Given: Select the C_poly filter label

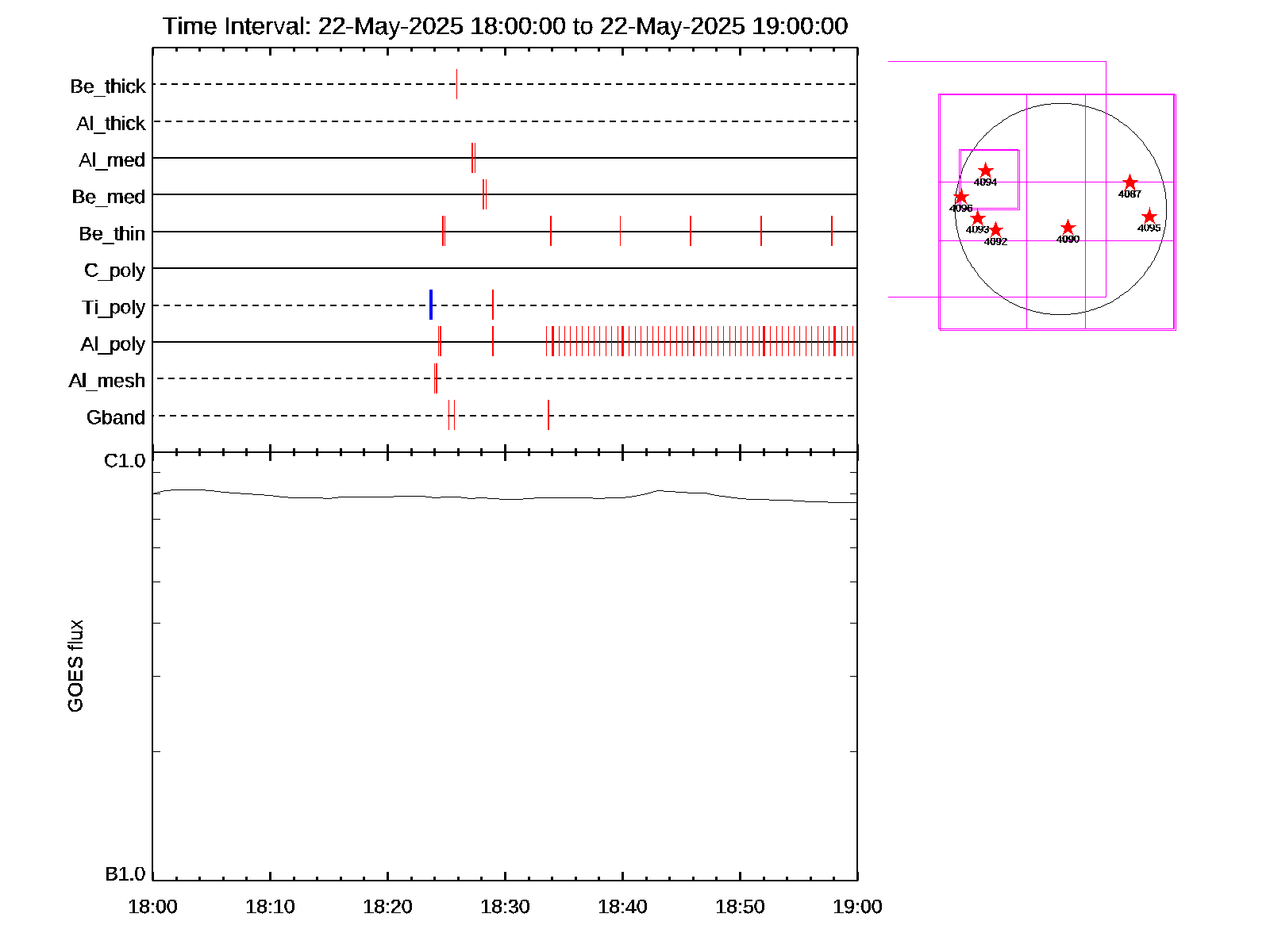Looking at the screenshot, I should pyautogui.click(x=114, y=271).
